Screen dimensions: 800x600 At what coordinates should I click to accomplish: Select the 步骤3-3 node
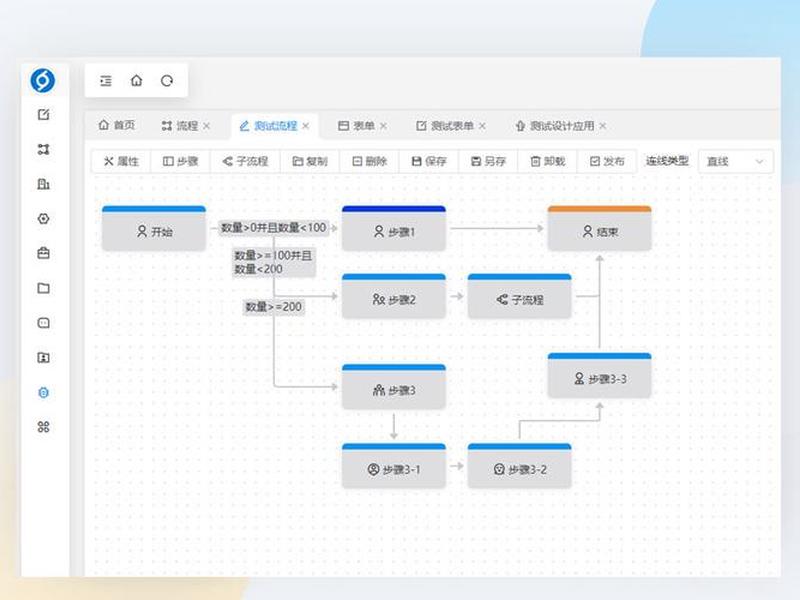[x=599, y=376]
